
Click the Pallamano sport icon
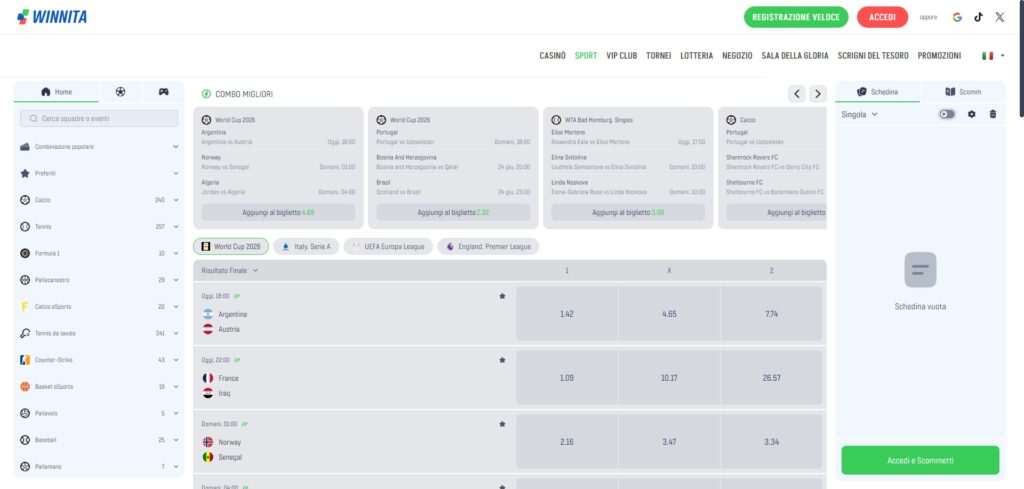point(25,467)
